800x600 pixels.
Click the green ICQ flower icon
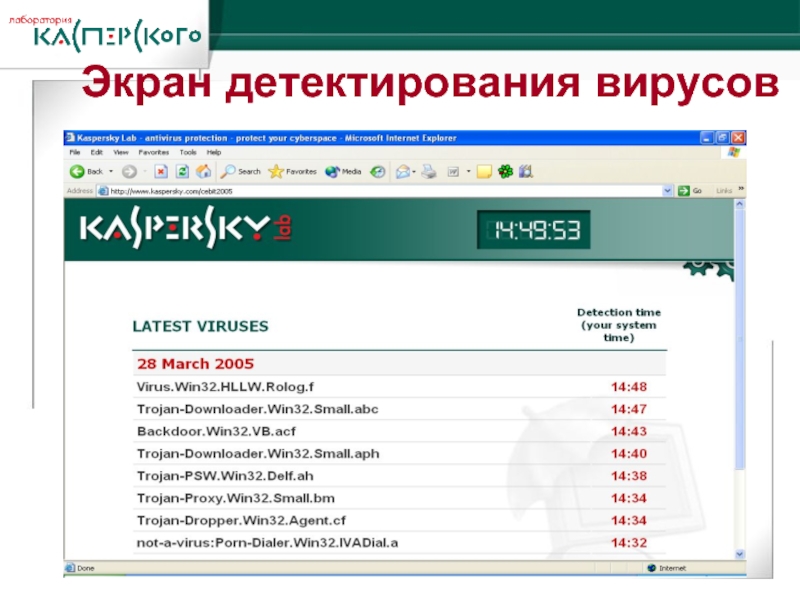click(505, 172)
